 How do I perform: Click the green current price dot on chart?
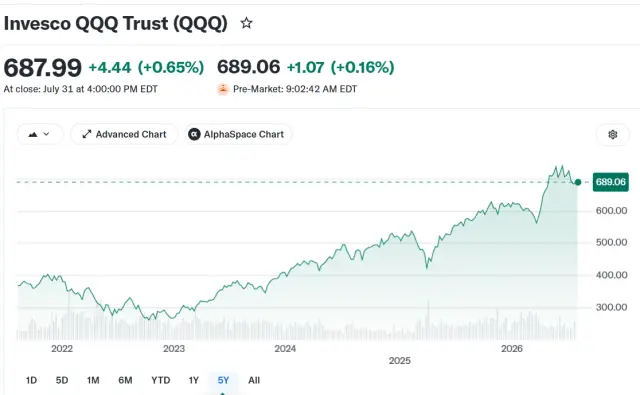(x=578, y=182)
